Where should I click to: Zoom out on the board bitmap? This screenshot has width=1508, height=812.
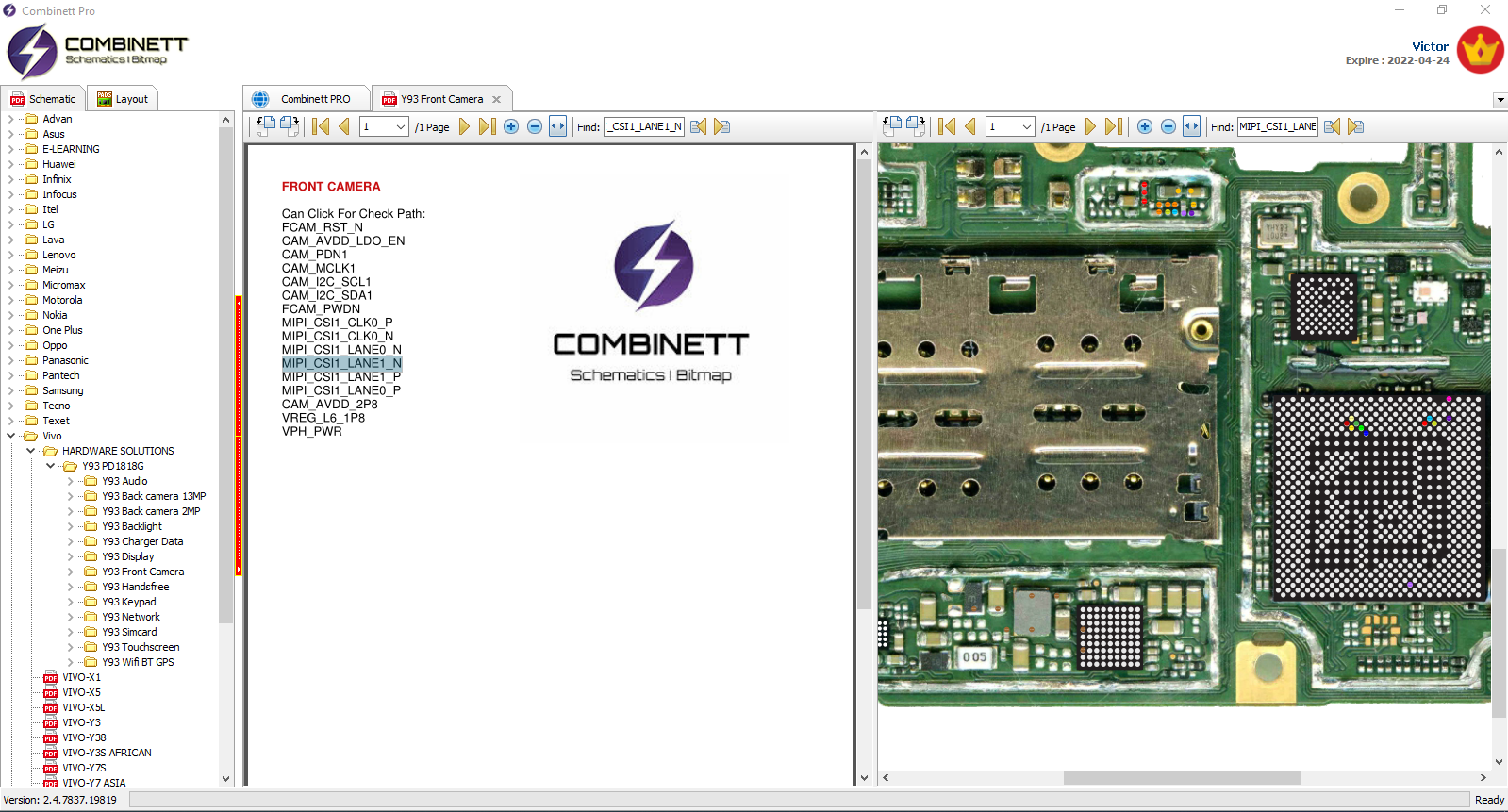(x=1168, y=126)
